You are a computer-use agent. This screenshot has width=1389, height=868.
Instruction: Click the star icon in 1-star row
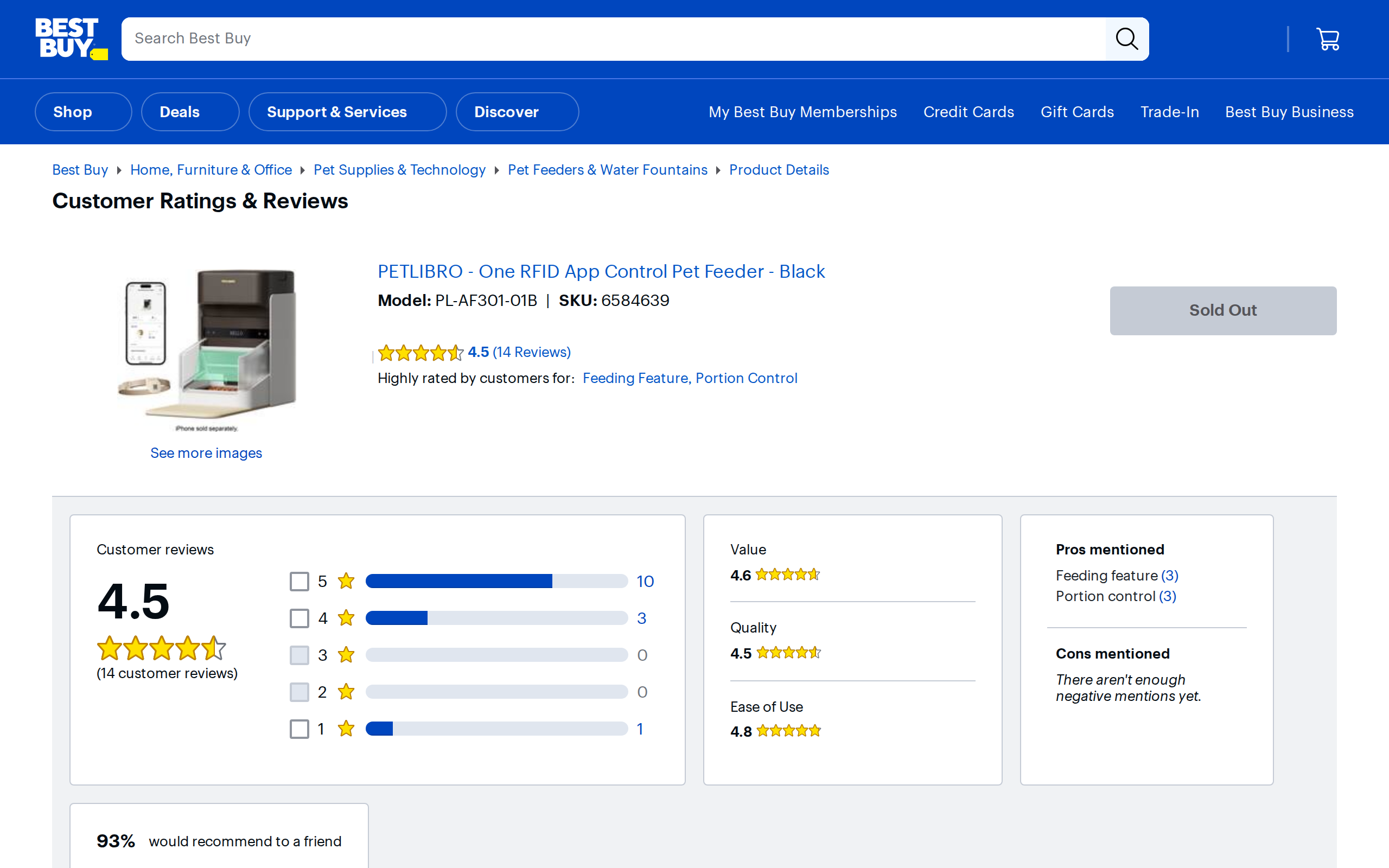tap(346, 729)
